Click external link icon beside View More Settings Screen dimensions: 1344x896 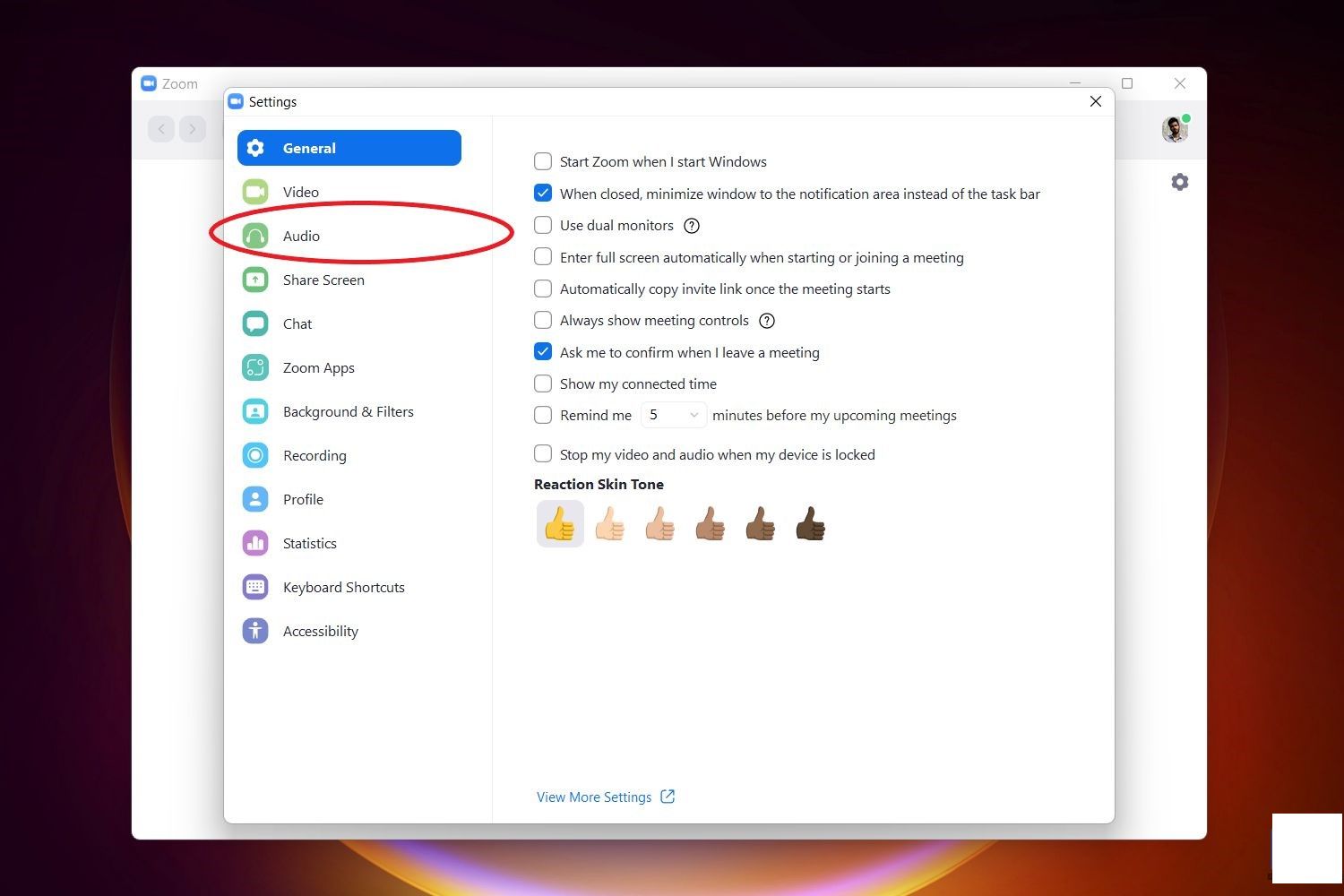pyautogui.click(x=668, y=797)
